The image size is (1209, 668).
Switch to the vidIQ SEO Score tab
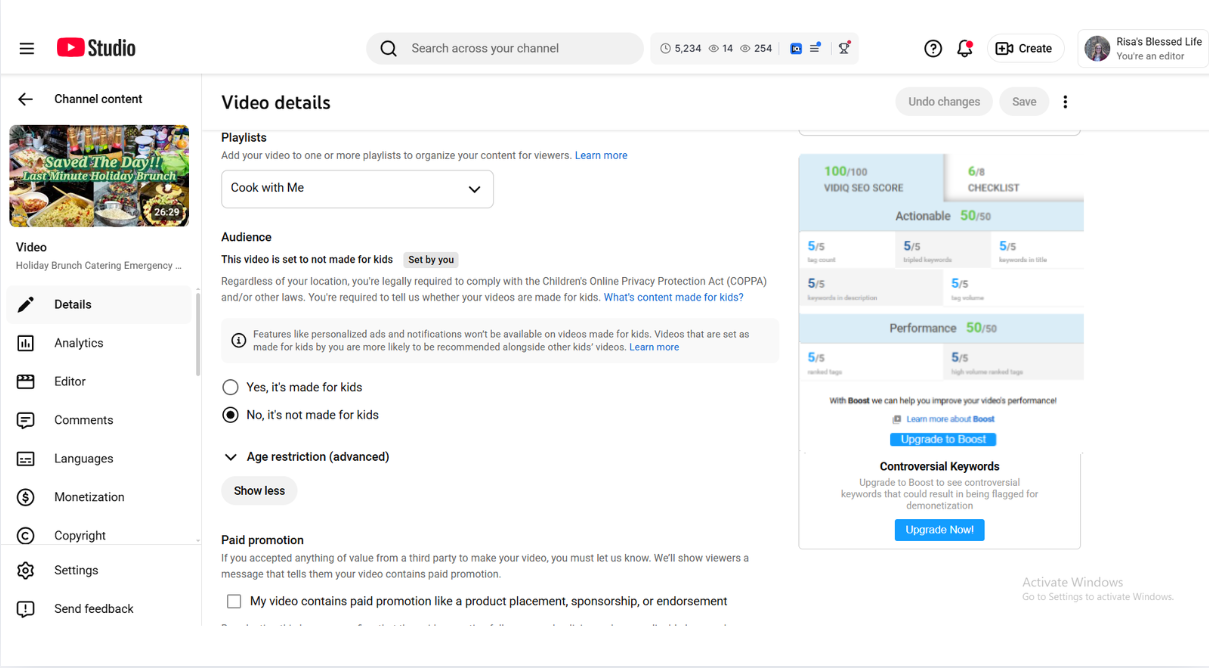pos(871,179)
